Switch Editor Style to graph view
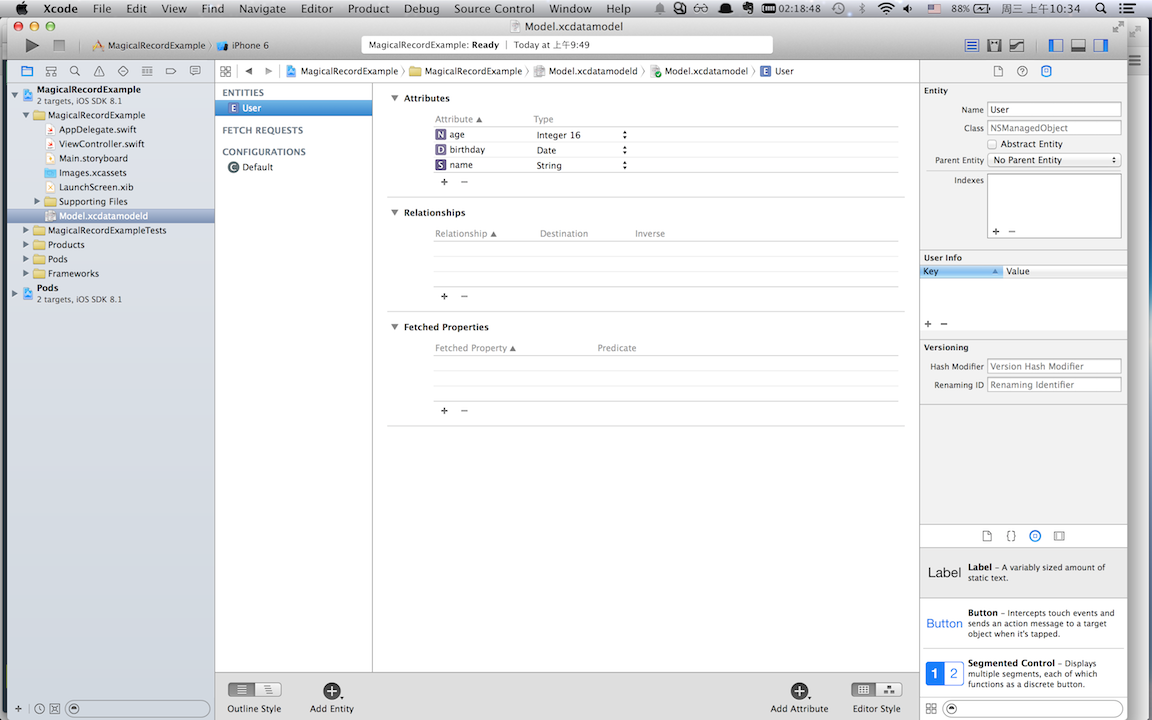 pyautogui.click(x=889, y=690)
